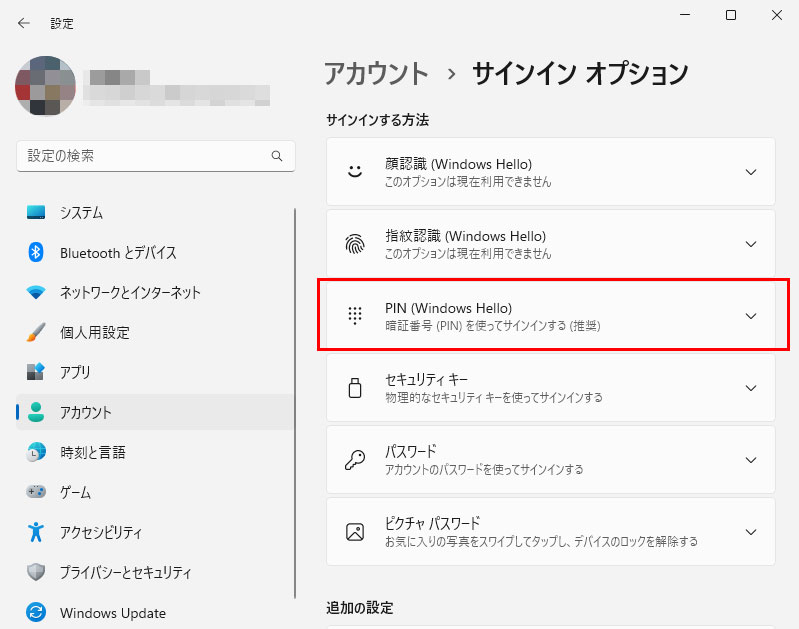
Task: Click アカウント in the breadcrumb
Action: coord(376,73)
